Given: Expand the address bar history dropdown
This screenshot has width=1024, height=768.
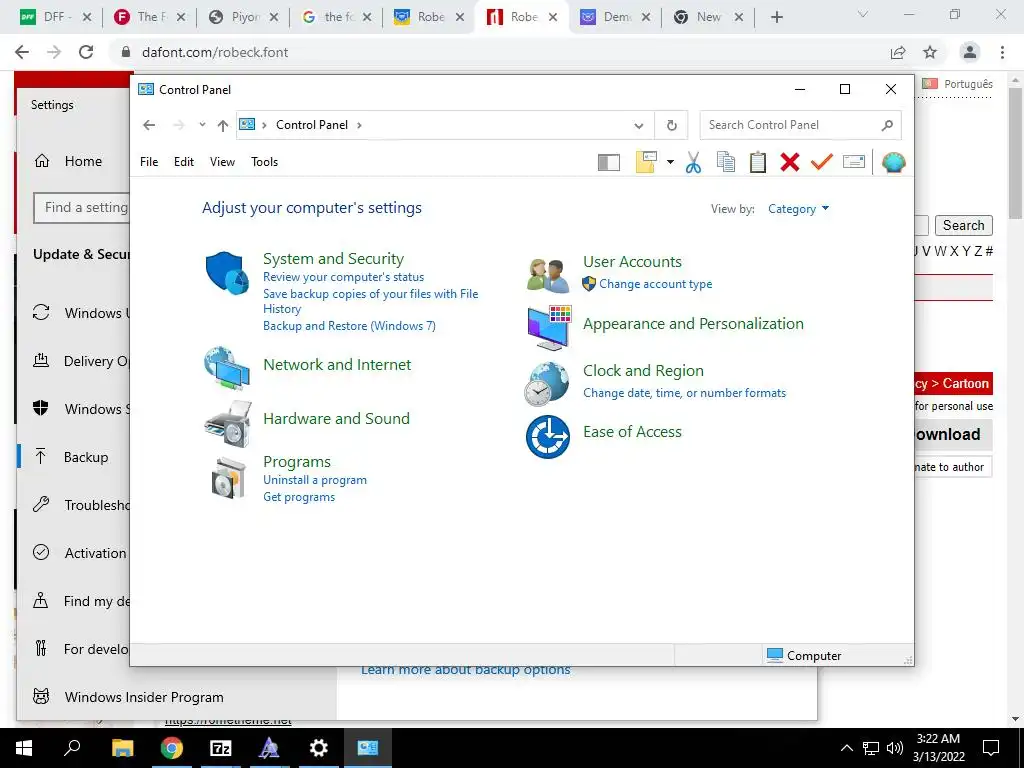Looking at the screenshot, I should pyautogui.click(x=639, y=125).
